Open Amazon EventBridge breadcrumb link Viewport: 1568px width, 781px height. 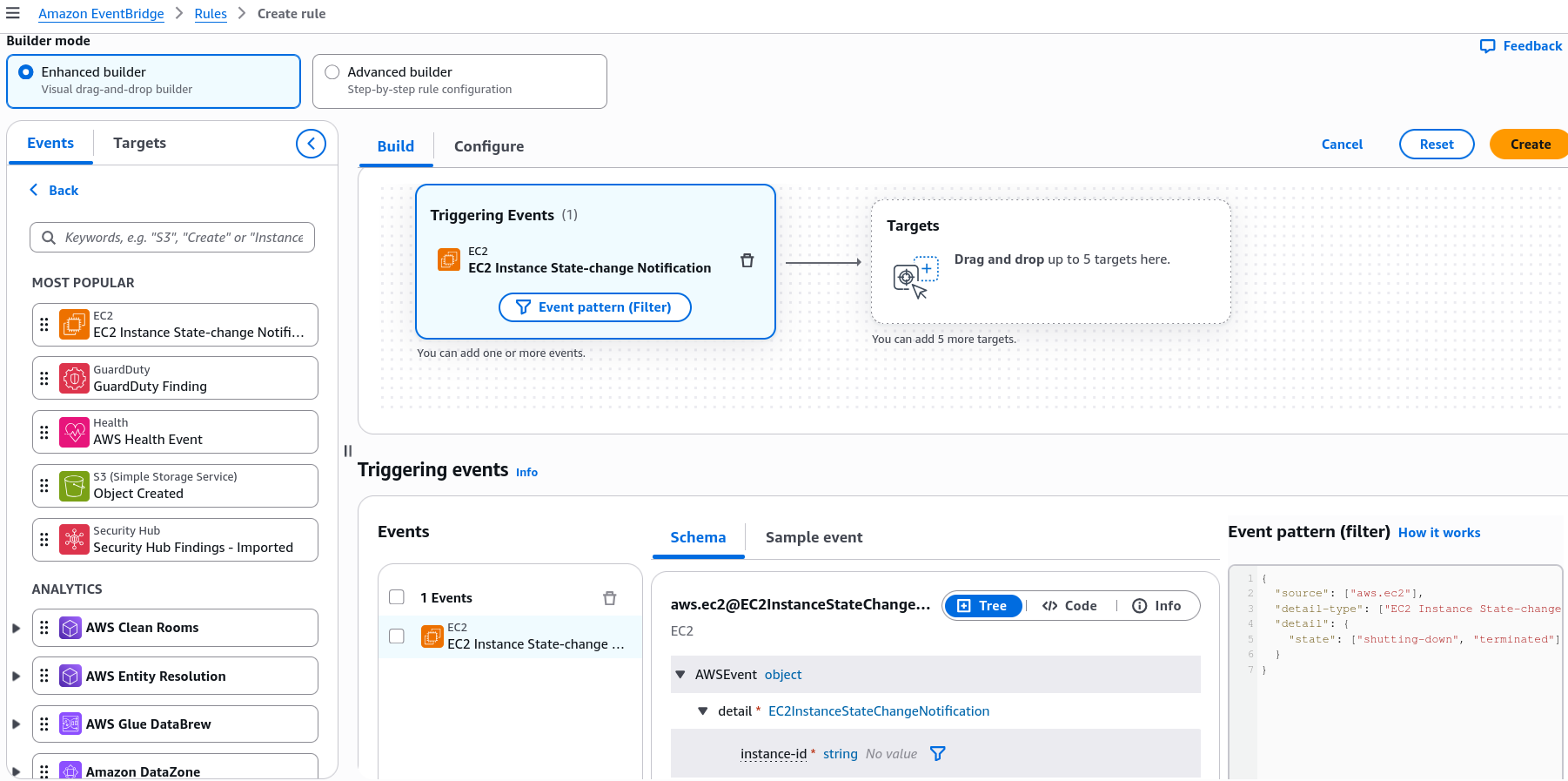tap(101, 14)
